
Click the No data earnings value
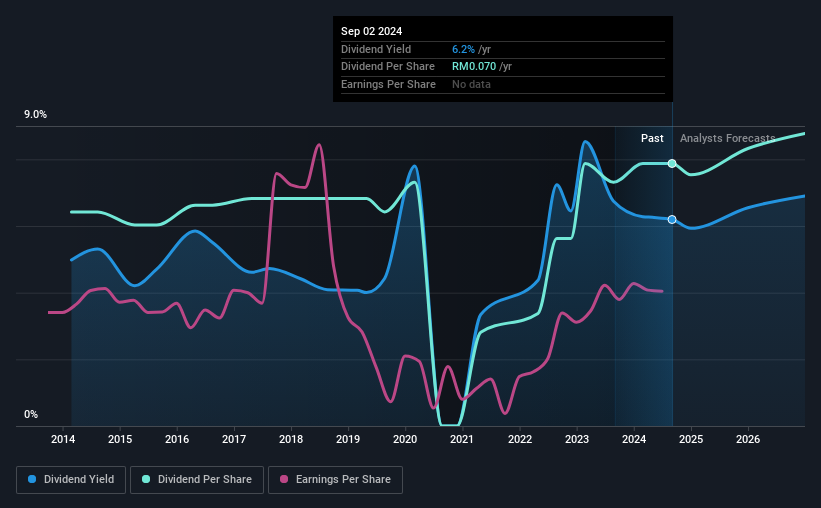click(x=471, y=84)
